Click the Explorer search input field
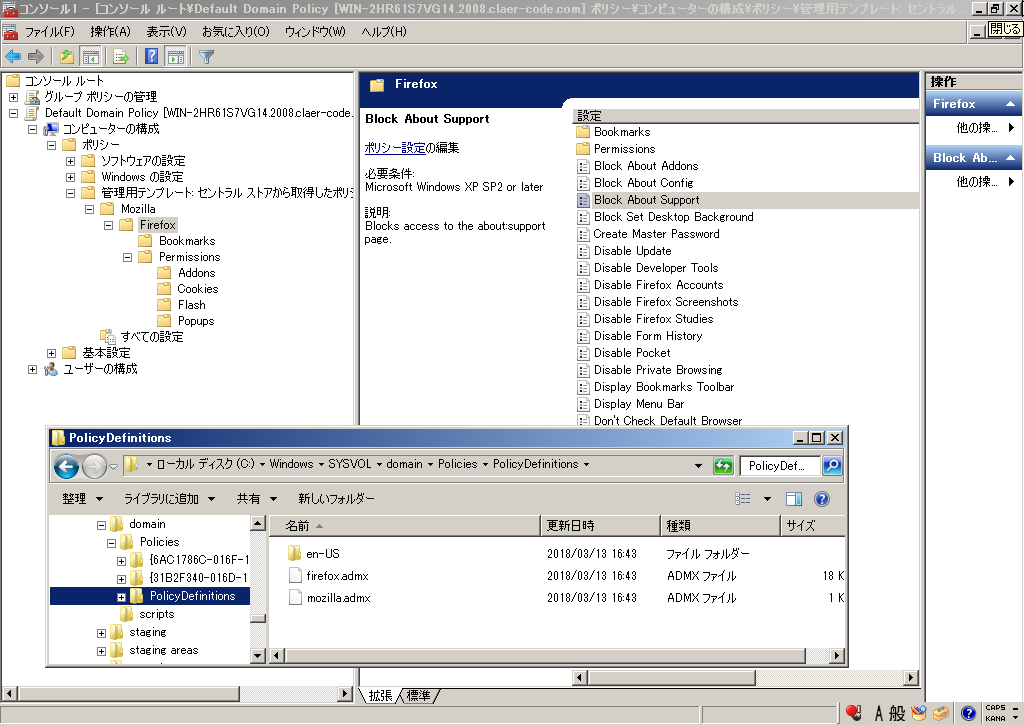1024x725 pixels. coord(780,466)
